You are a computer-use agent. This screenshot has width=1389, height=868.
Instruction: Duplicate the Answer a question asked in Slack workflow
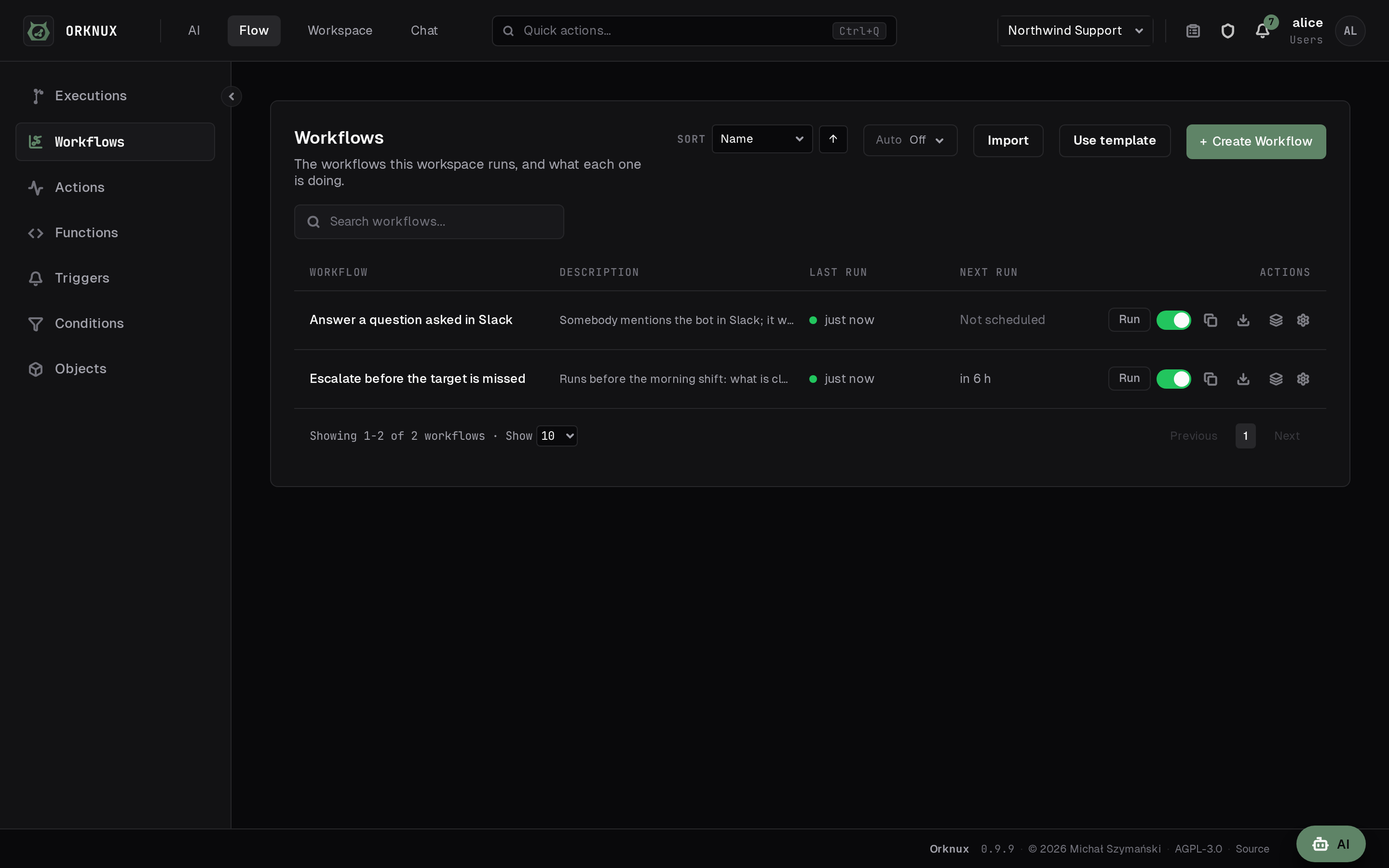point(1211,320)
